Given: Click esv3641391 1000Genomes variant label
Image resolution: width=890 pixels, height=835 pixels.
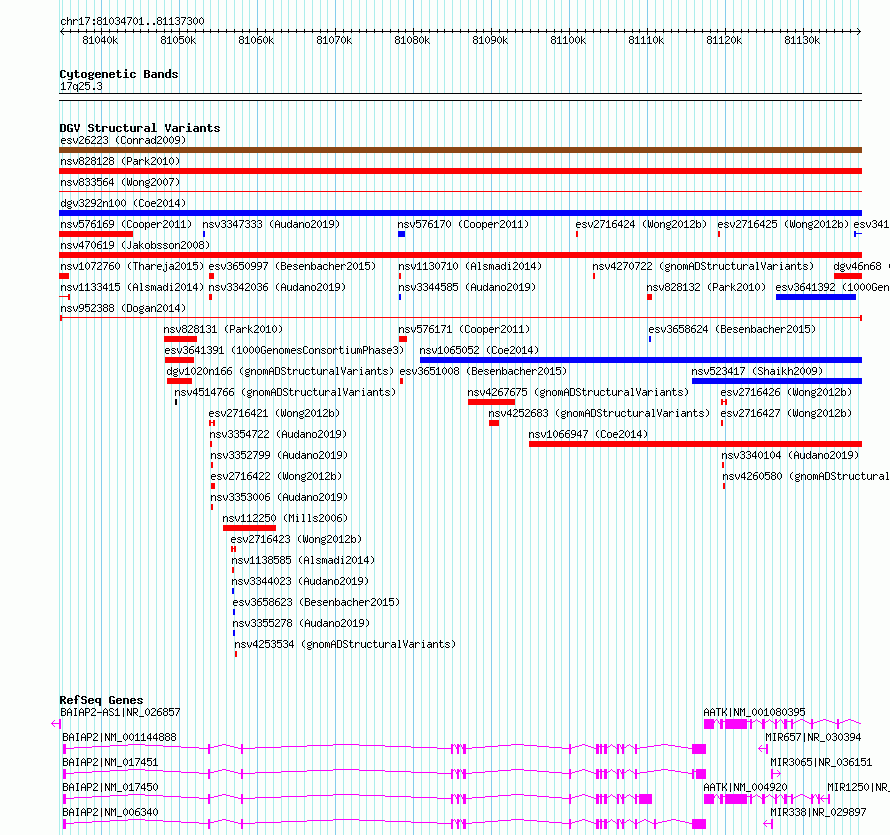Looking at the screenshot, I should (x=284, y=350).
